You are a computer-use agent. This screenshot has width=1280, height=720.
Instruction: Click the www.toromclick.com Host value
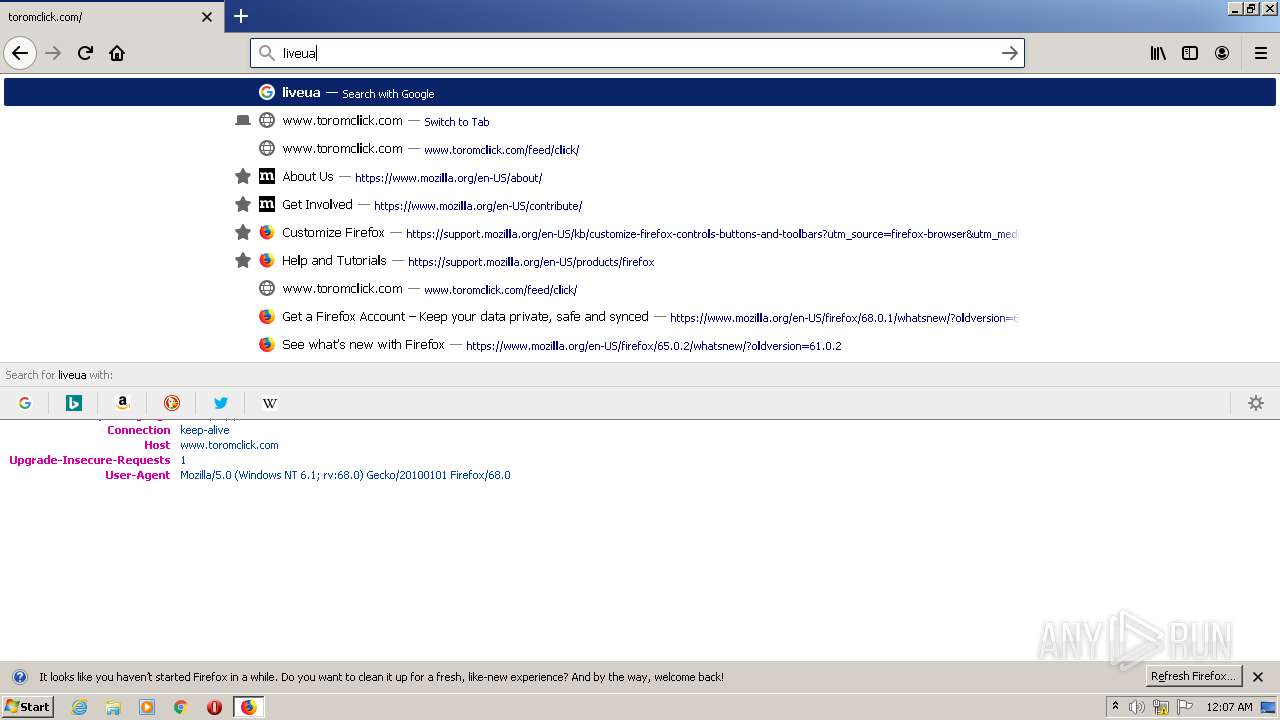click(x=229, y=445)
